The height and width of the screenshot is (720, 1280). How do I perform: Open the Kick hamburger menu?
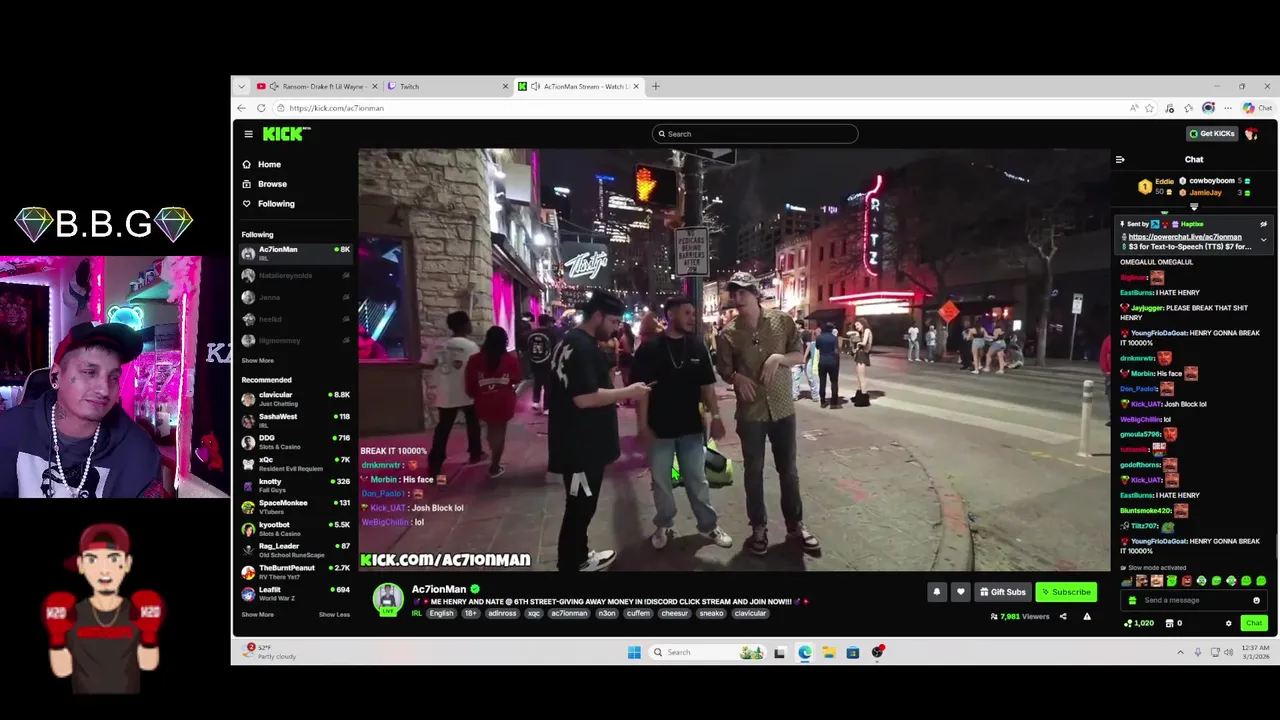(x=248, y=134)
